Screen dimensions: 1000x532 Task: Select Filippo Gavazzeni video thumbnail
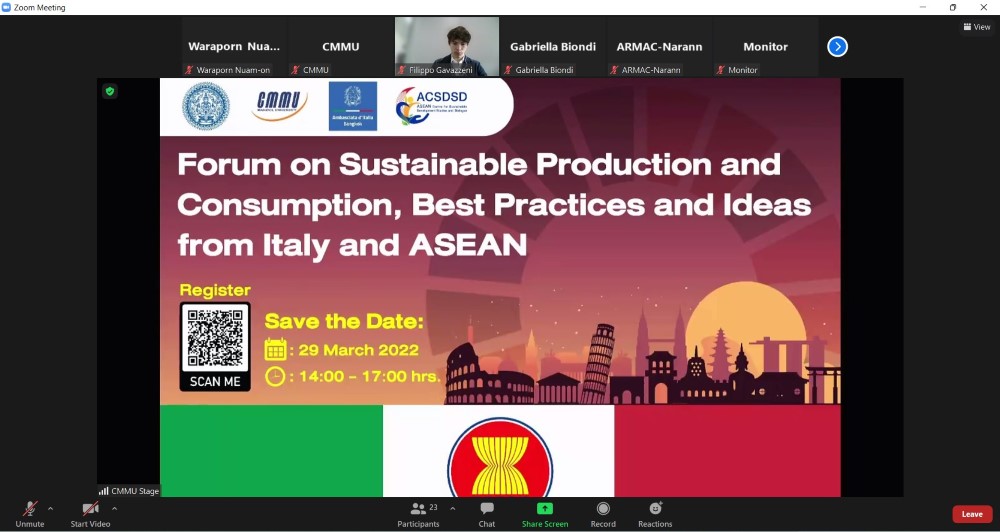[446, 46]
